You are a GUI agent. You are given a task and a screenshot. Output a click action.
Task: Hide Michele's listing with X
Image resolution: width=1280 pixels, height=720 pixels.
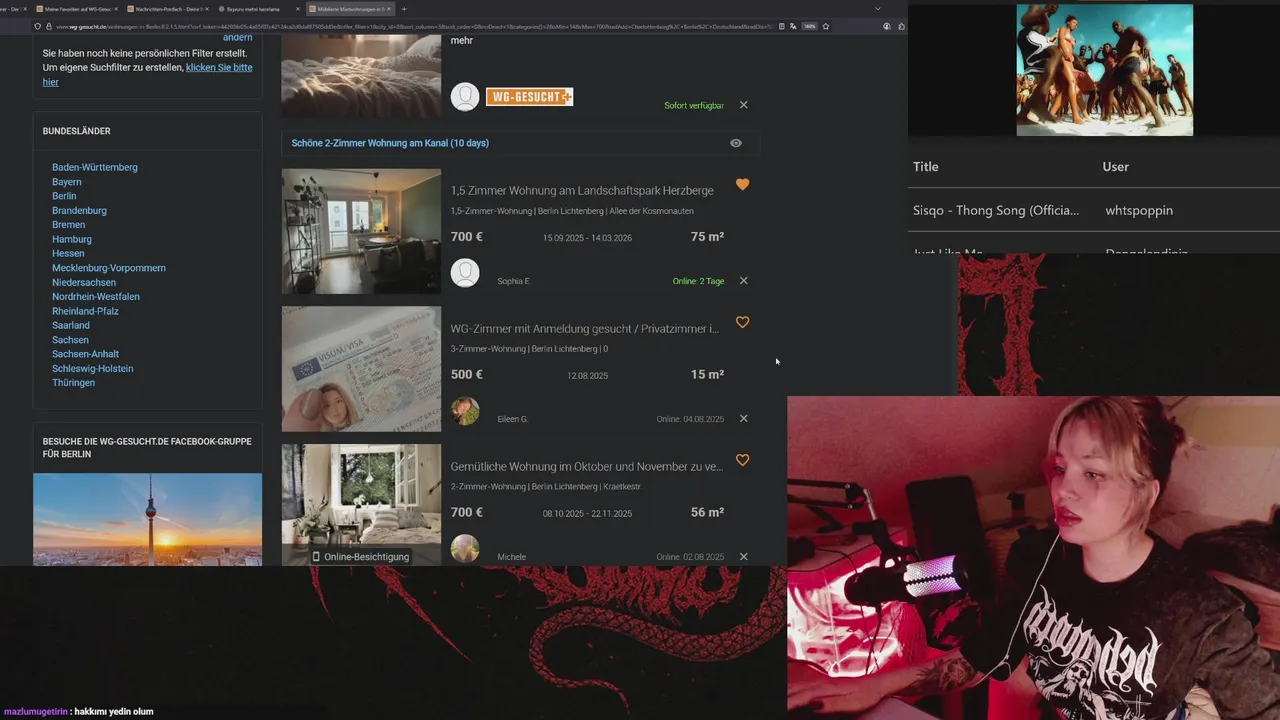743,557
